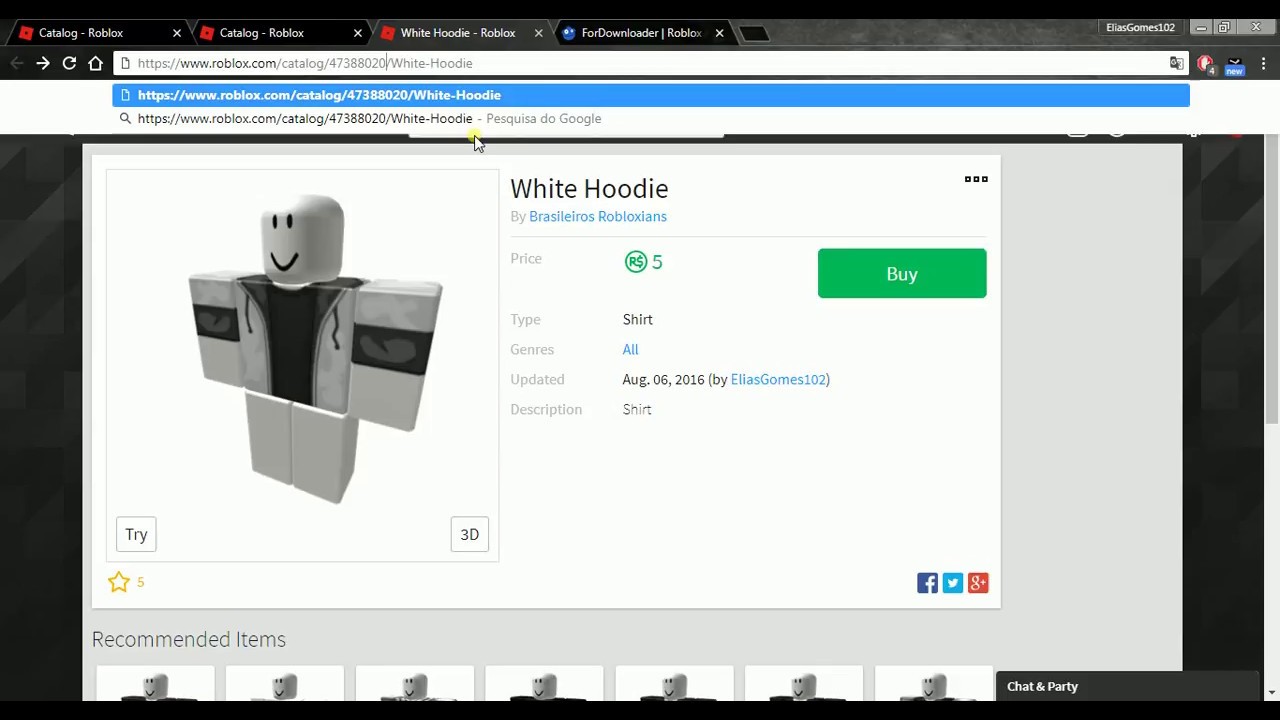The width and height of the screenshot is (1280, 720).
Task: Click the translate page icon in address bar
Action: point(1176,63)
